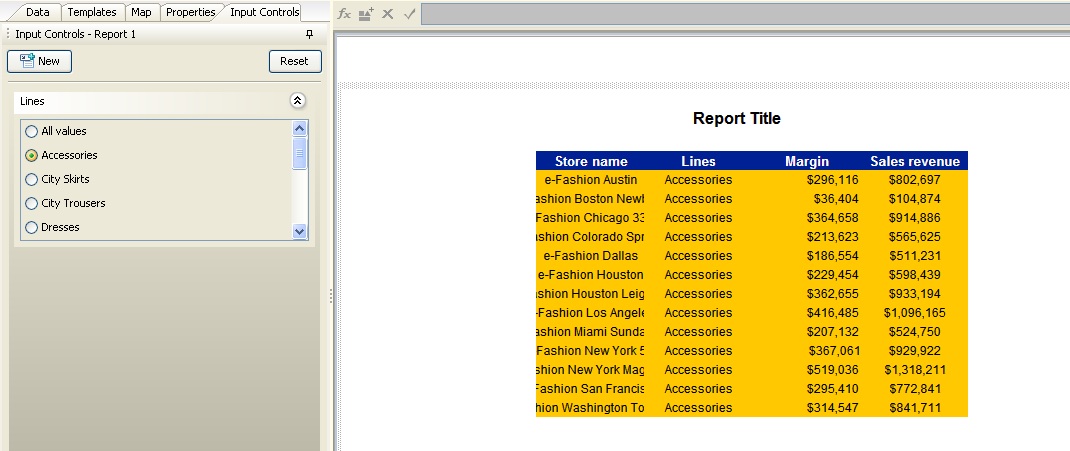Image resolution: width=1070 pixels, height=451 pixels.
Task: Select the Lines column header
Action: [x=698, y=162]
